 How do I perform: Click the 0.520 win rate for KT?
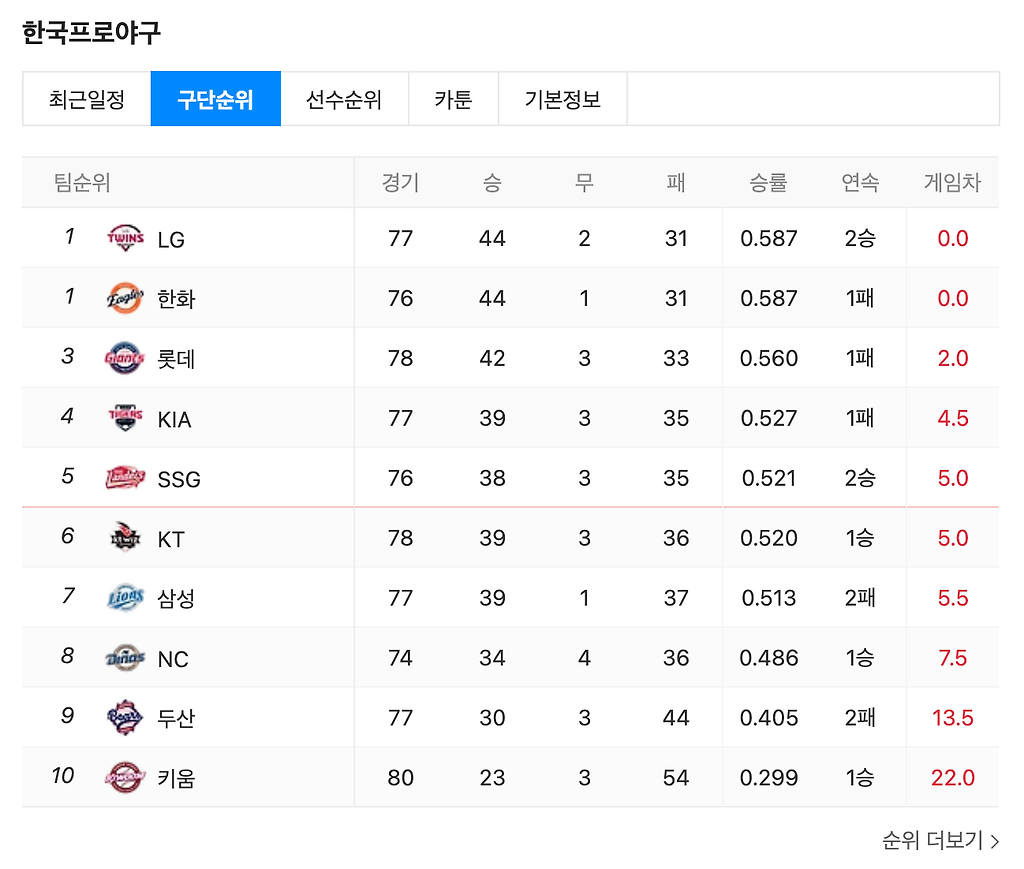pyautogui.click(x=769, y=538)
